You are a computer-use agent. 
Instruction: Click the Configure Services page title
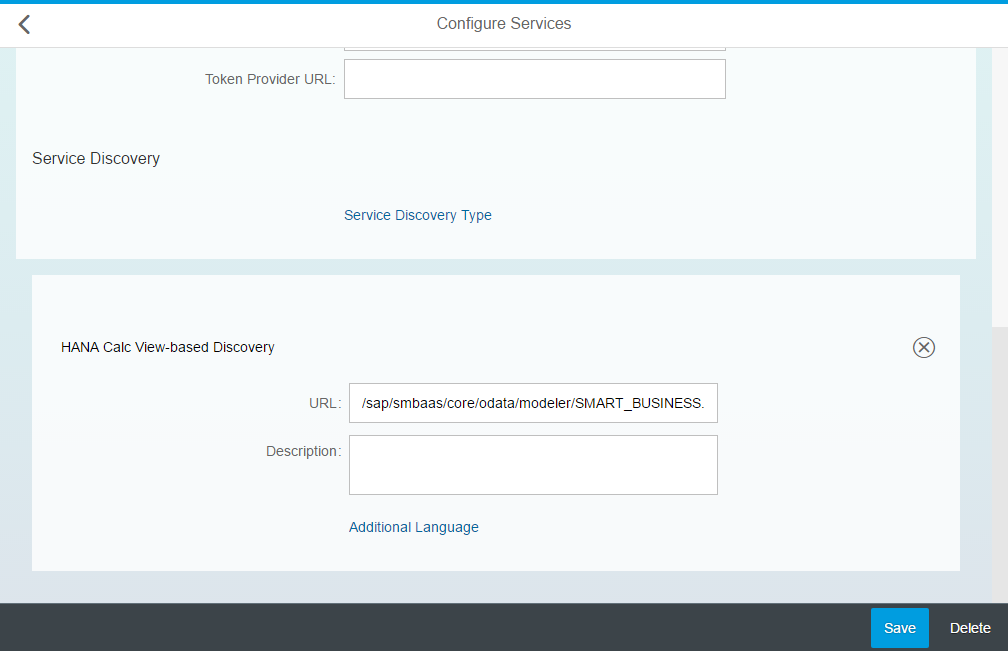click(504, 23)
